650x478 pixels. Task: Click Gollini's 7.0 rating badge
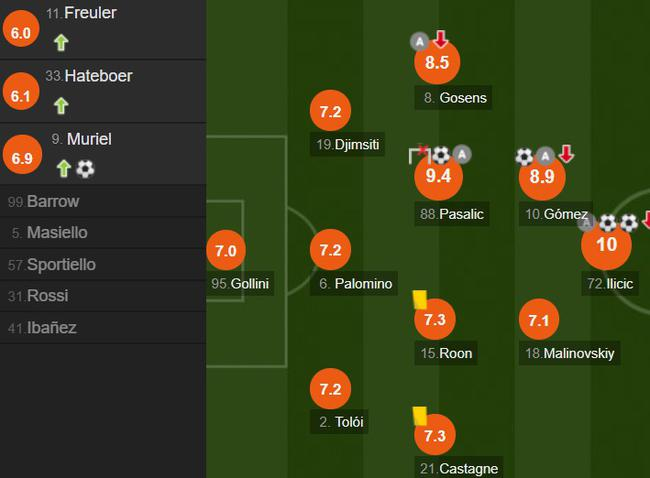click(225, 252)
